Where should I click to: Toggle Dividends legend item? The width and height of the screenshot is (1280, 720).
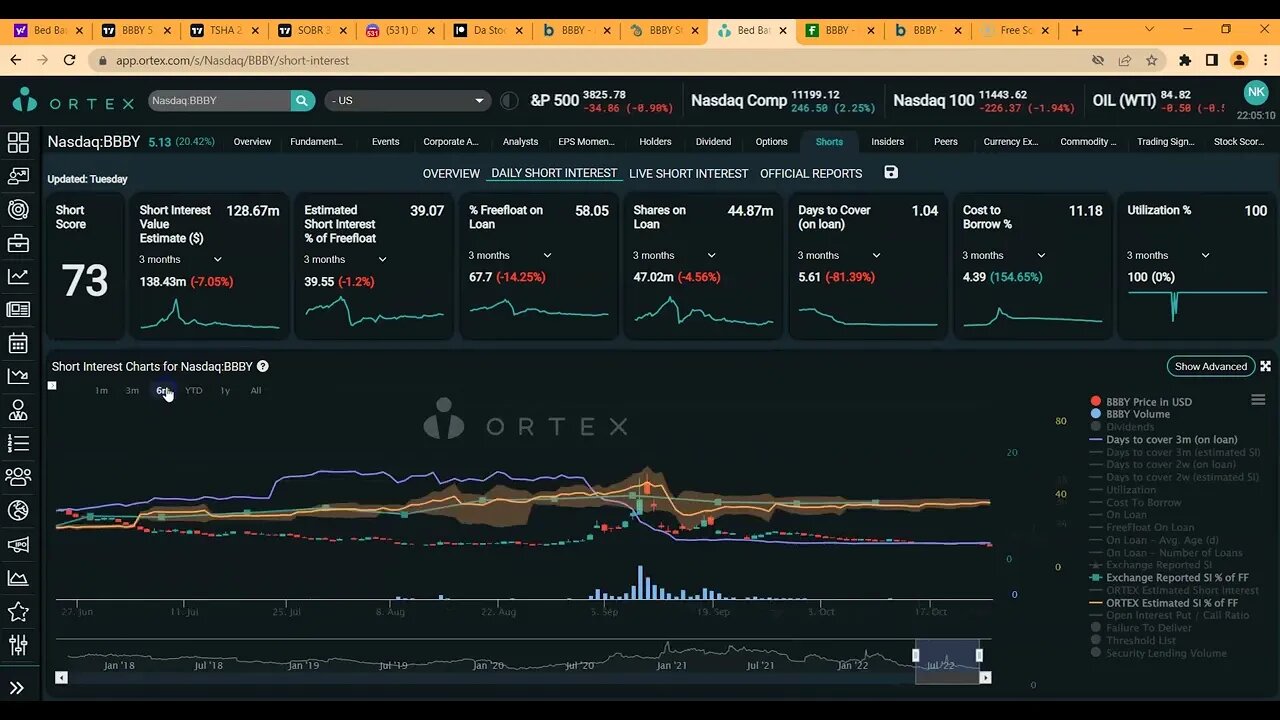coord(1122,427)
